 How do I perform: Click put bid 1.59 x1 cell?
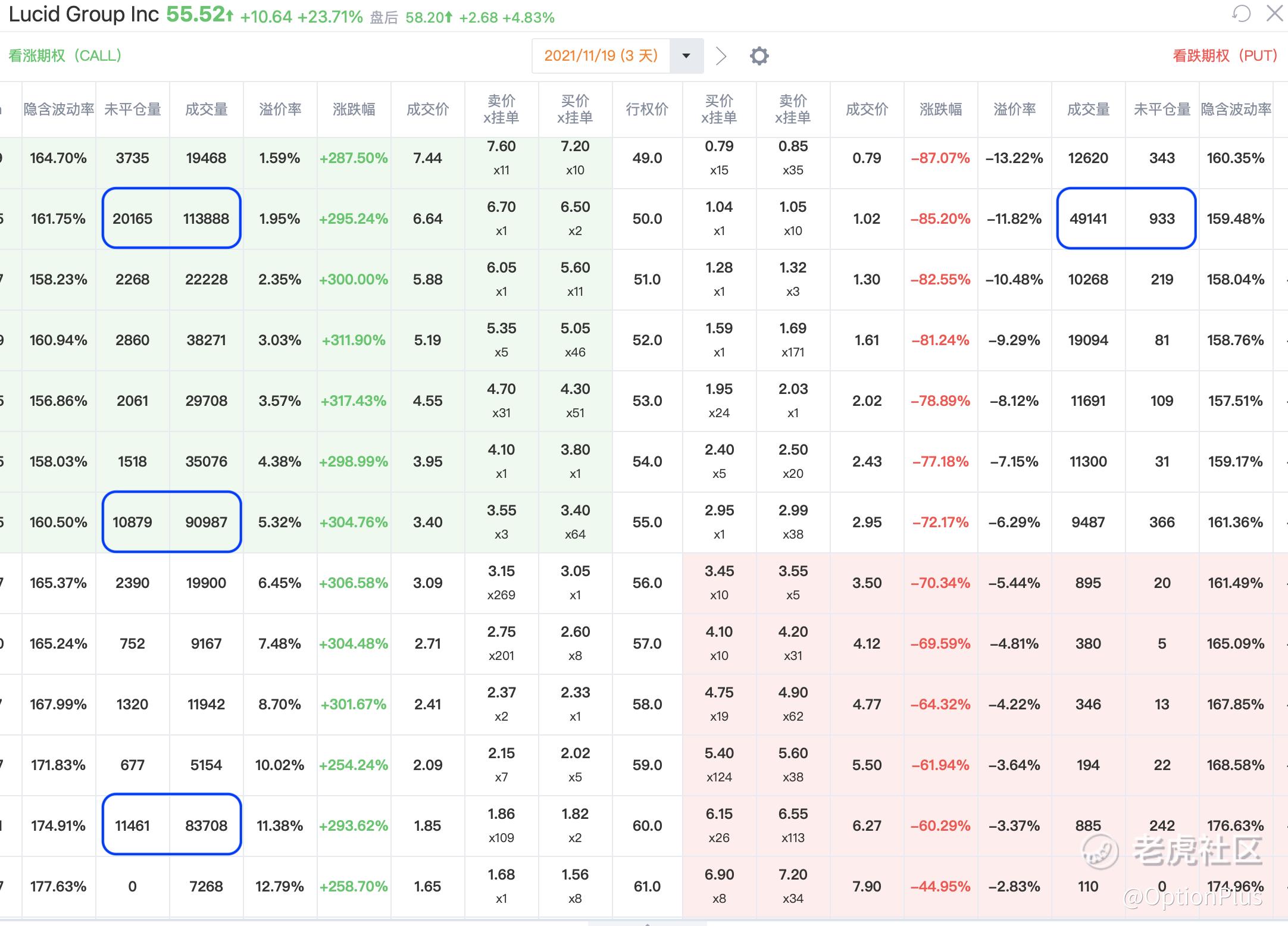click(x=719, y=340)
